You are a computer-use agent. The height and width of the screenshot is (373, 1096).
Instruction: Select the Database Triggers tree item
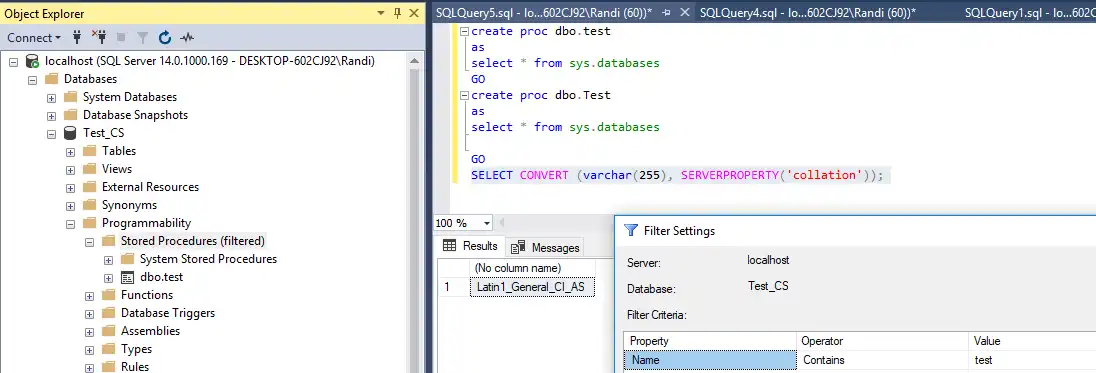tap(168, 313)
